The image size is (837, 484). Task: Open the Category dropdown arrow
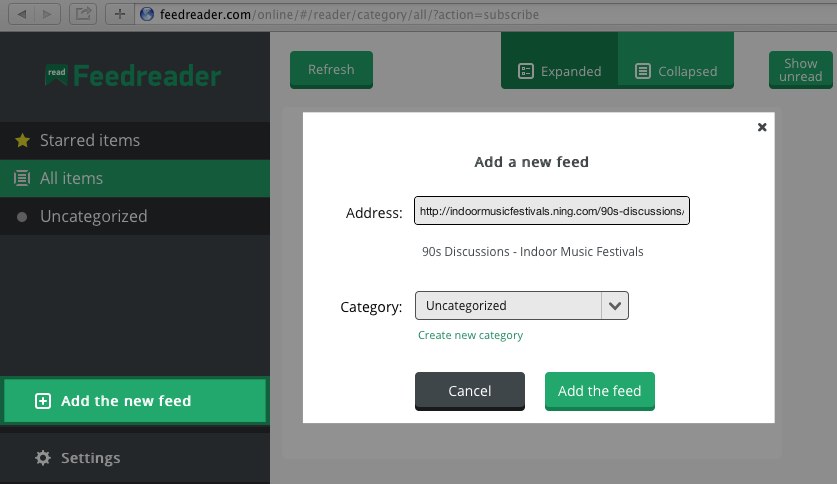(x=615, y=306)
